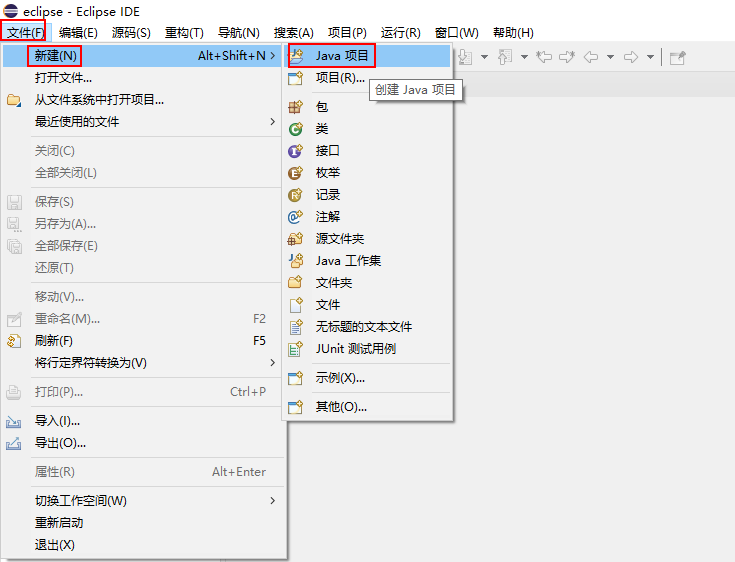Open the back navigation history dropdown arrow
This screenshot has height=562, width=735.
coord(609,57)
